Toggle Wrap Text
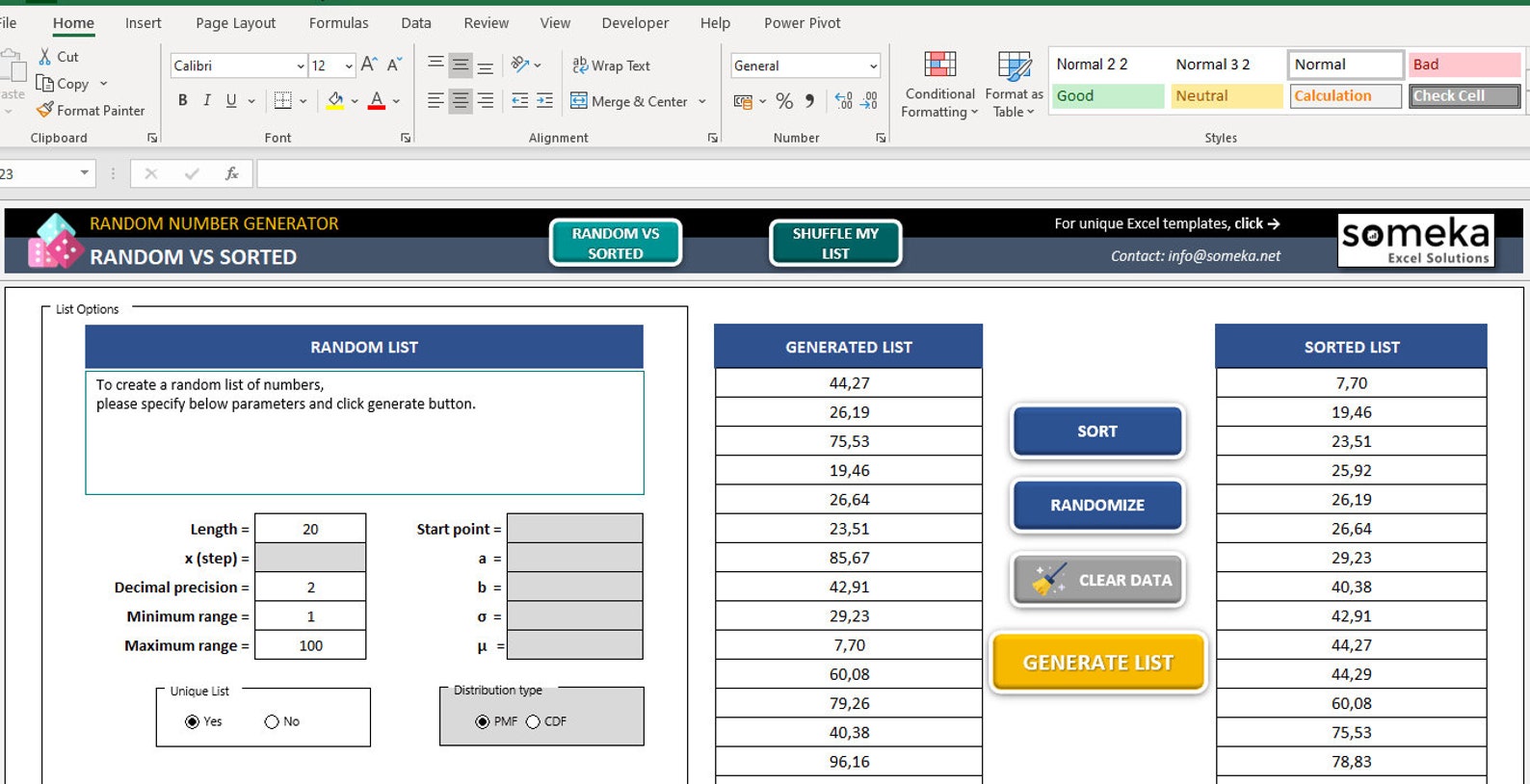1530x784 pixels. tap(611, 65)
